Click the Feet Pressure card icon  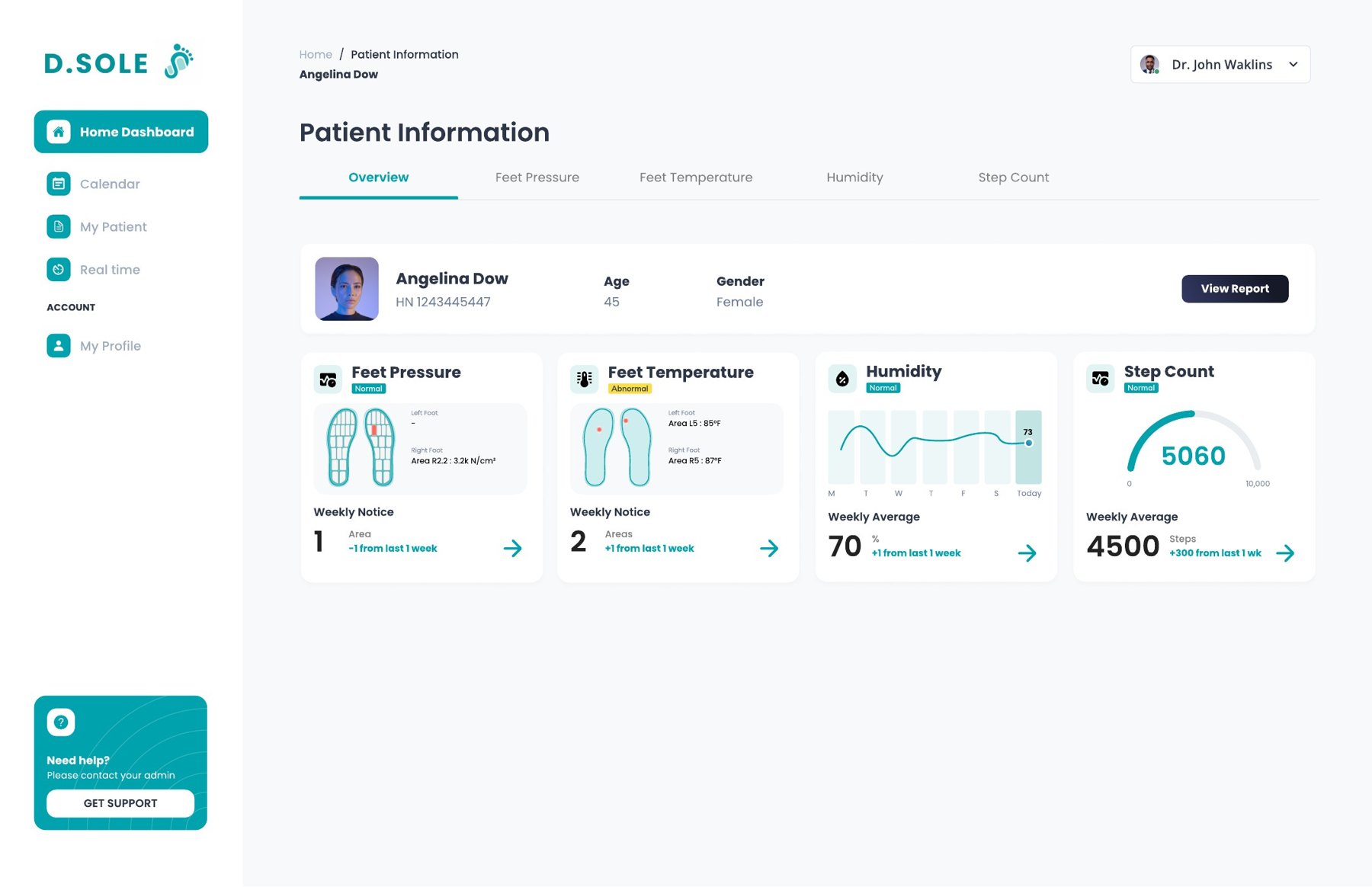point(328,379)
